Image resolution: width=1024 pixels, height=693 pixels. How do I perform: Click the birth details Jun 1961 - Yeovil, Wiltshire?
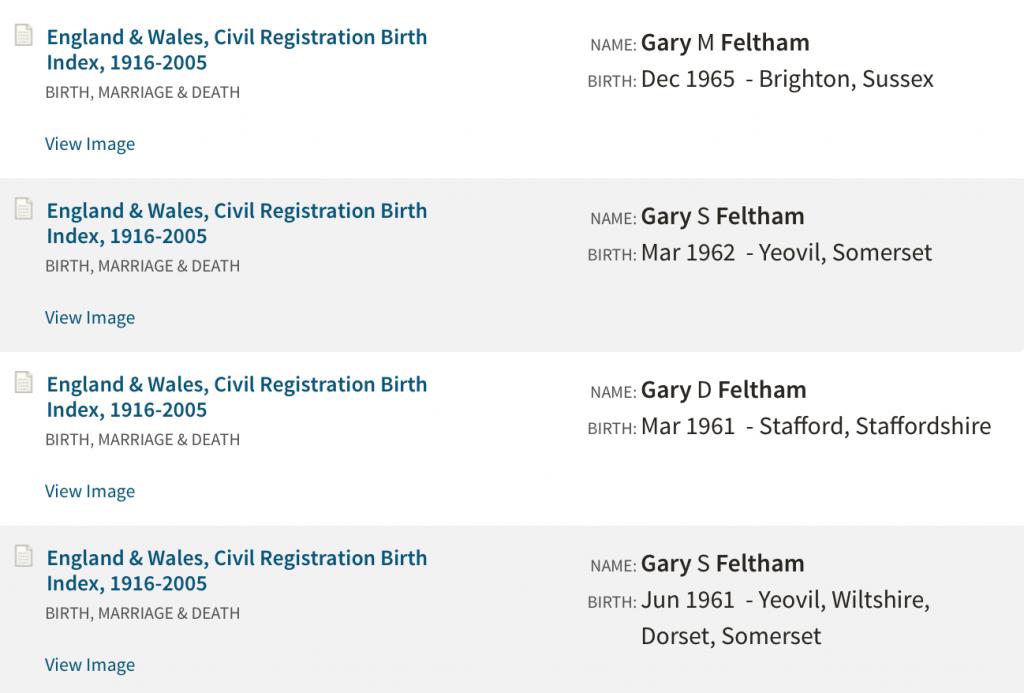[785, 601]
